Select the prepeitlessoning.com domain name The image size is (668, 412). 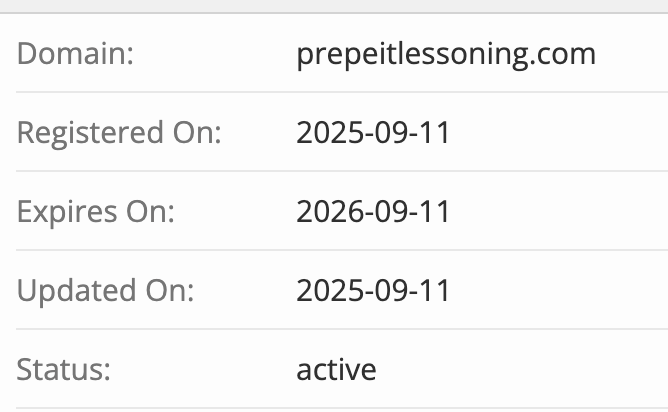(x=446, y=53)
